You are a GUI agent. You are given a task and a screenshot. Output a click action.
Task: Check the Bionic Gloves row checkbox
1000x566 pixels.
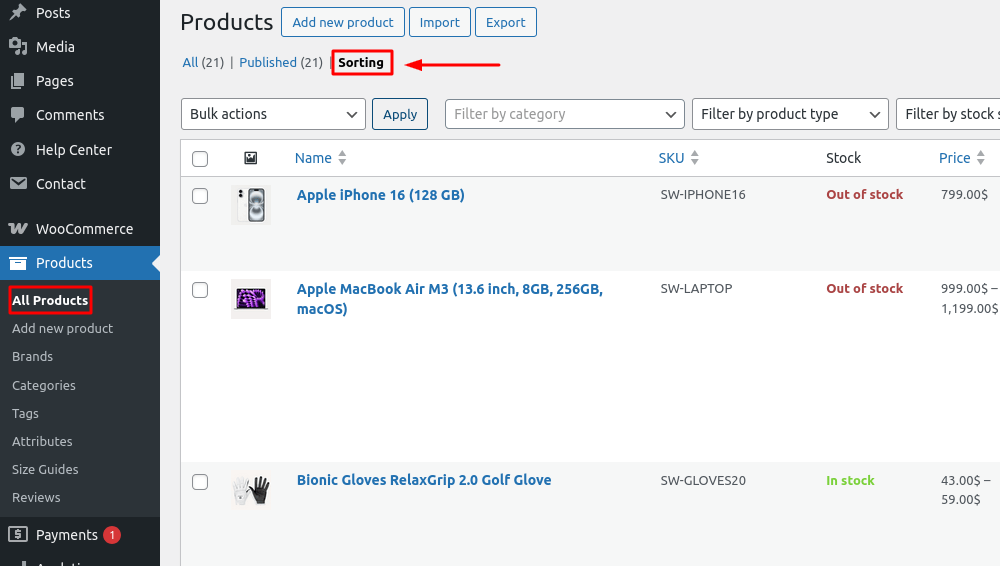[200, 482]
